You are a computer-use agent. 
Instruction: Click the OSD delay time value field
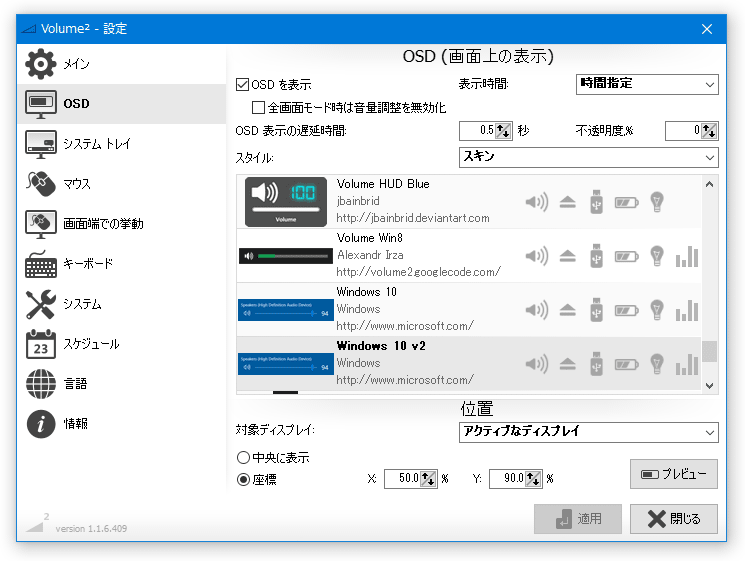coord(478,131)
